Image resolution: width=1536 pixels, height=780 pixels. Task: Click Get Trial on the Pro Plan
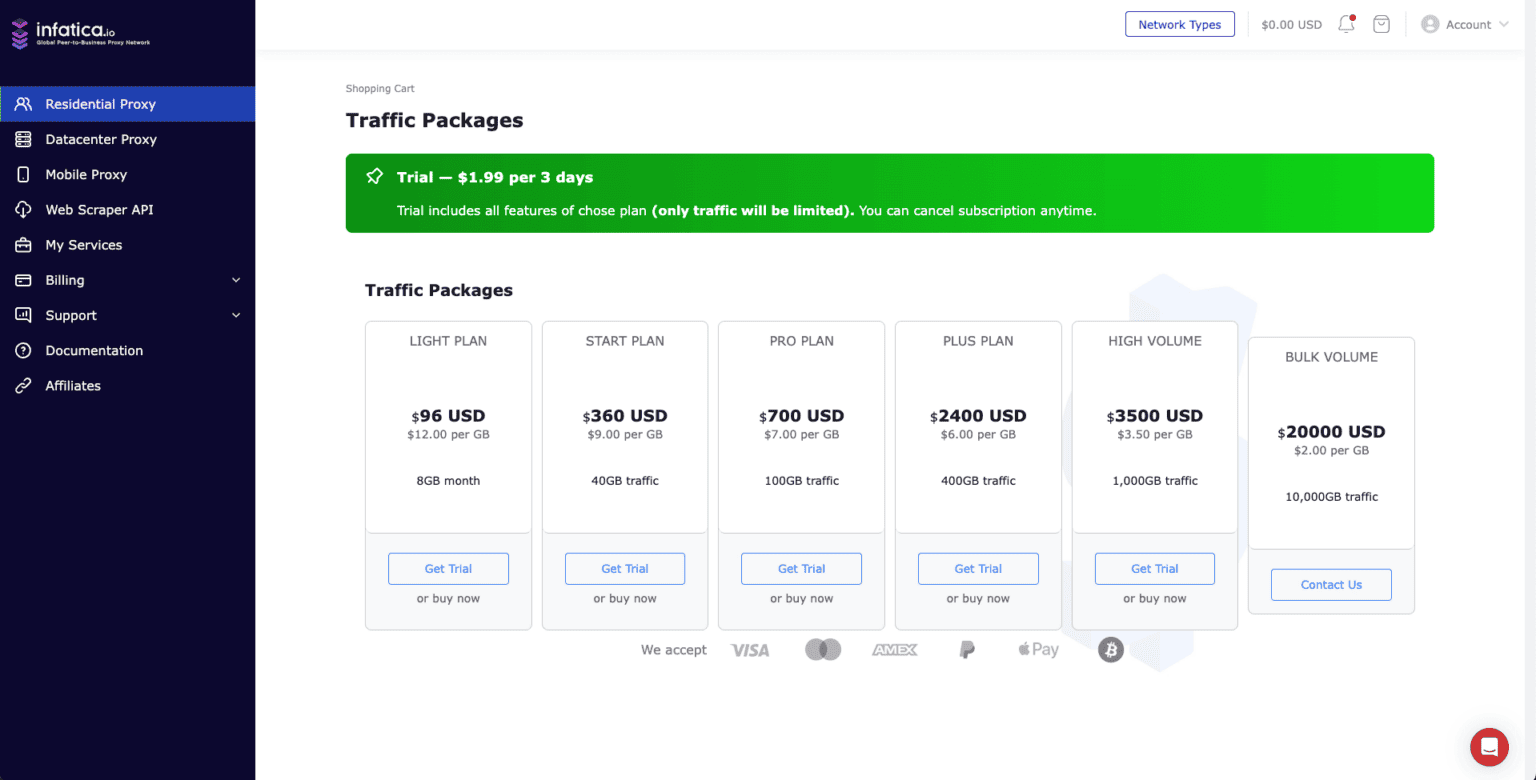coord(801,568)
